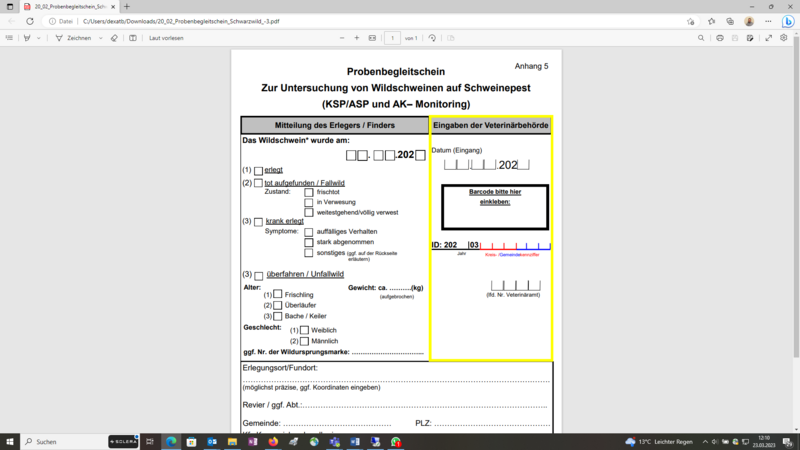Screen dimensions: 800x450
Task: Toggle page view layout icon
Action: 133,38
